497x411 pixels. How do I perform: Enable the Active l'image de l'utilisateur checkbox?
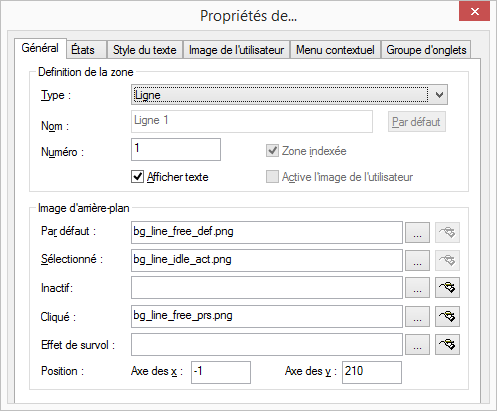click(272, 177)
